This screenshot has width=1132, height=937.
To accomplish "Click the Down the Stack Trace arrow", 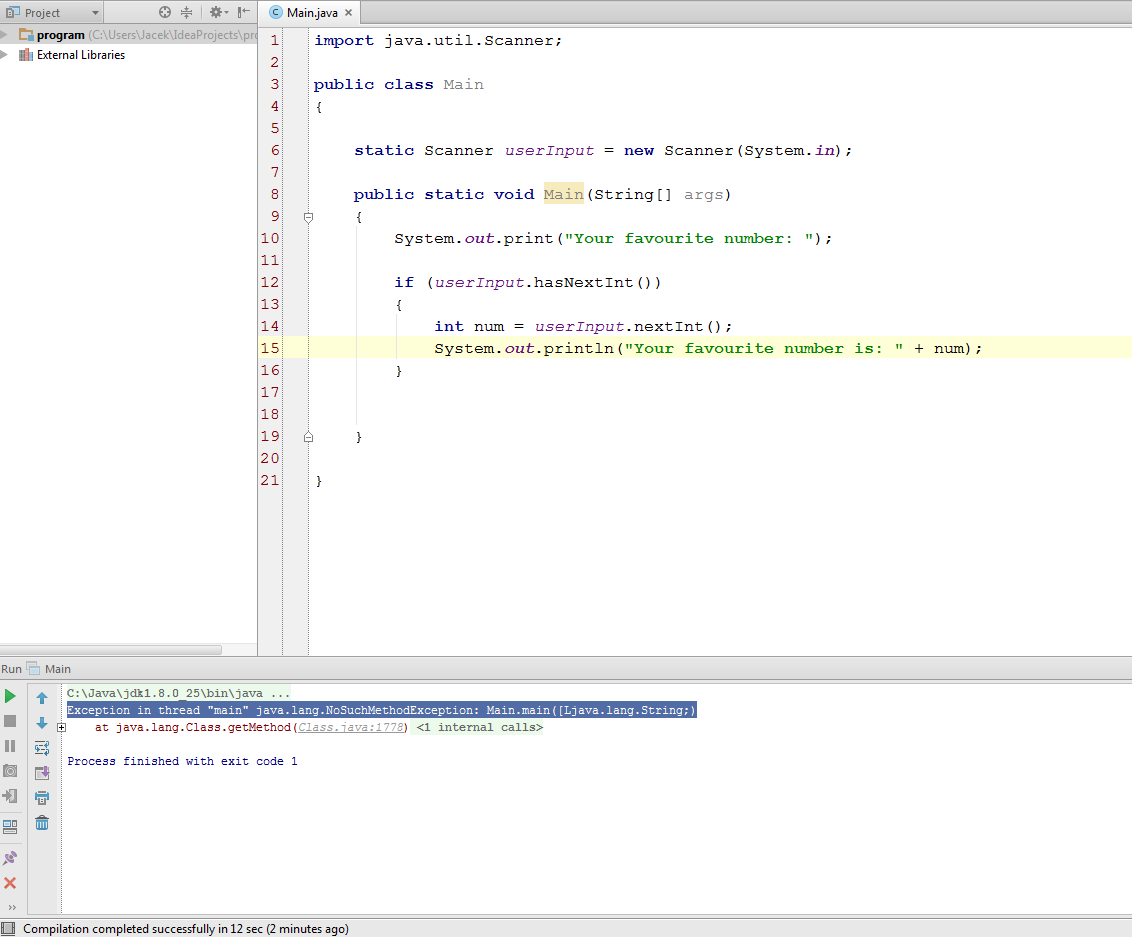I will coord(42,723).
